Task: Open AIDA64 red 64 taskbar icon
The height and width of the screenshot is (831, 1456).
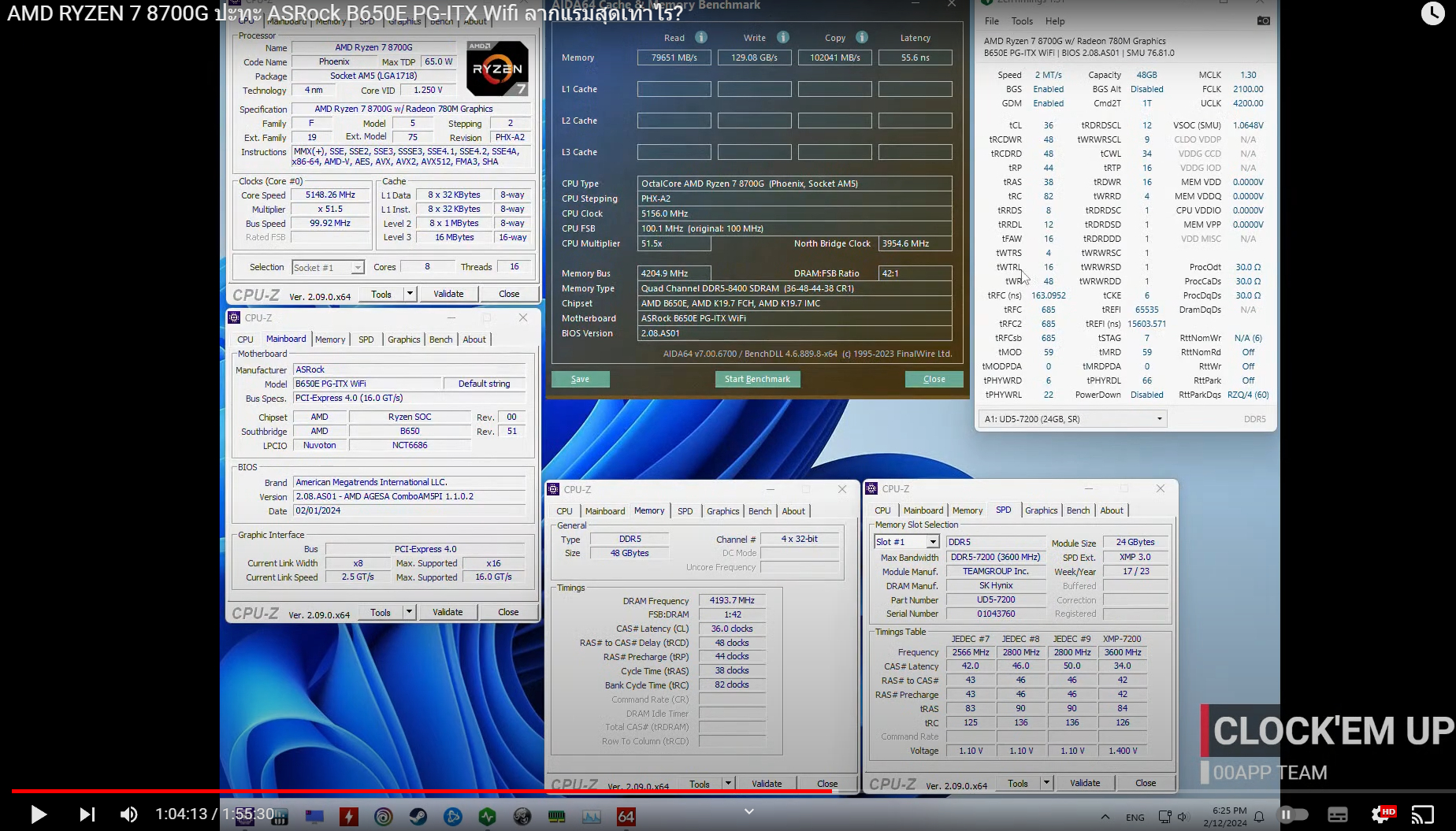Action: [x=626, y=817]
